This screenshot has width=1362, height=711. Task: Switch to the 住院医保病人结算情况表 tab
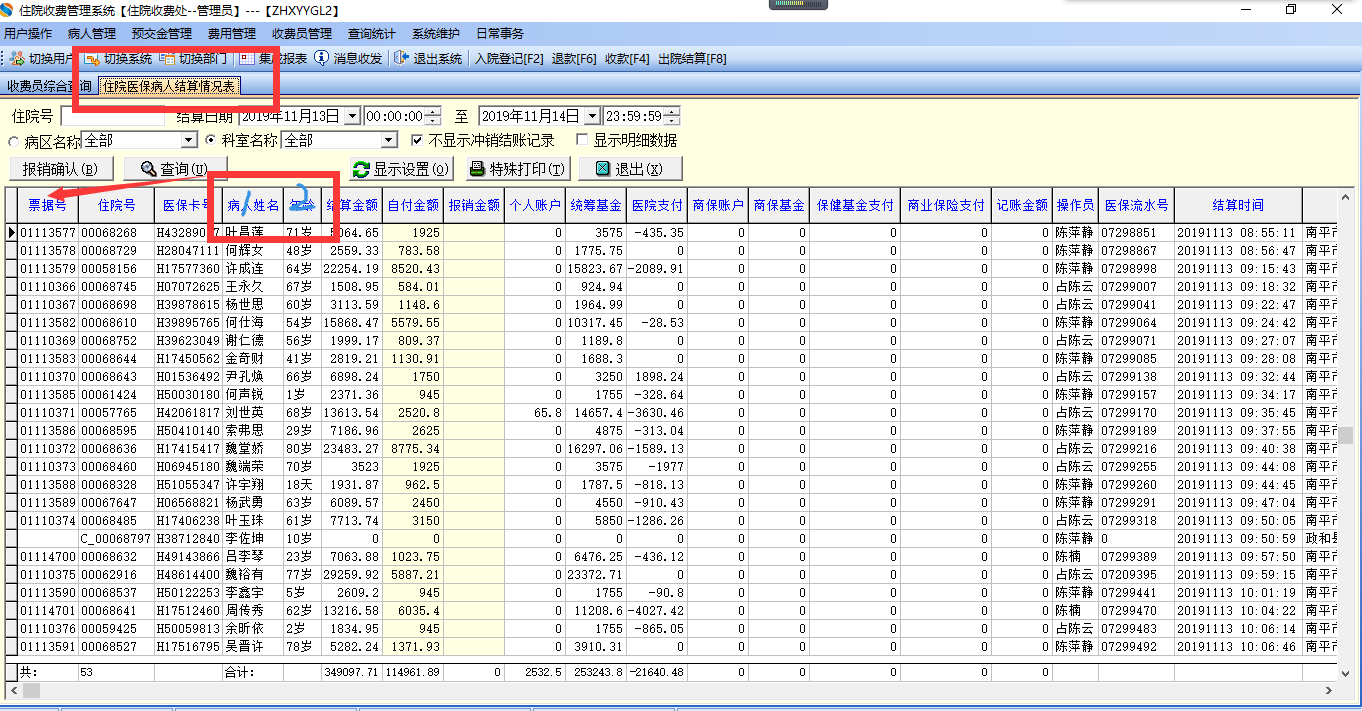pos(168,87)
